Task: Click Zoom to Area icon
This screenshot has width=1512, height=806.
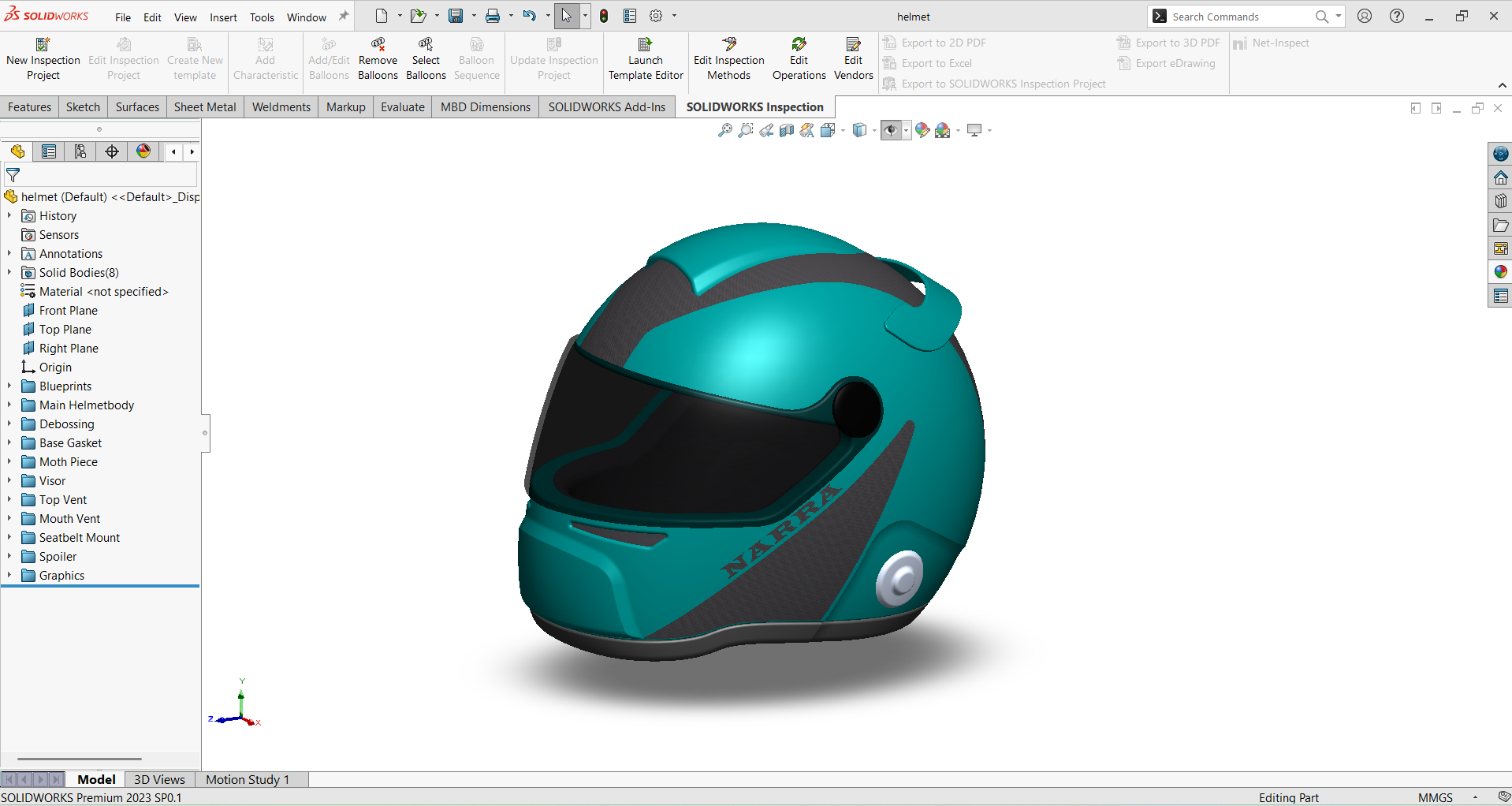Action: [746, 130]
